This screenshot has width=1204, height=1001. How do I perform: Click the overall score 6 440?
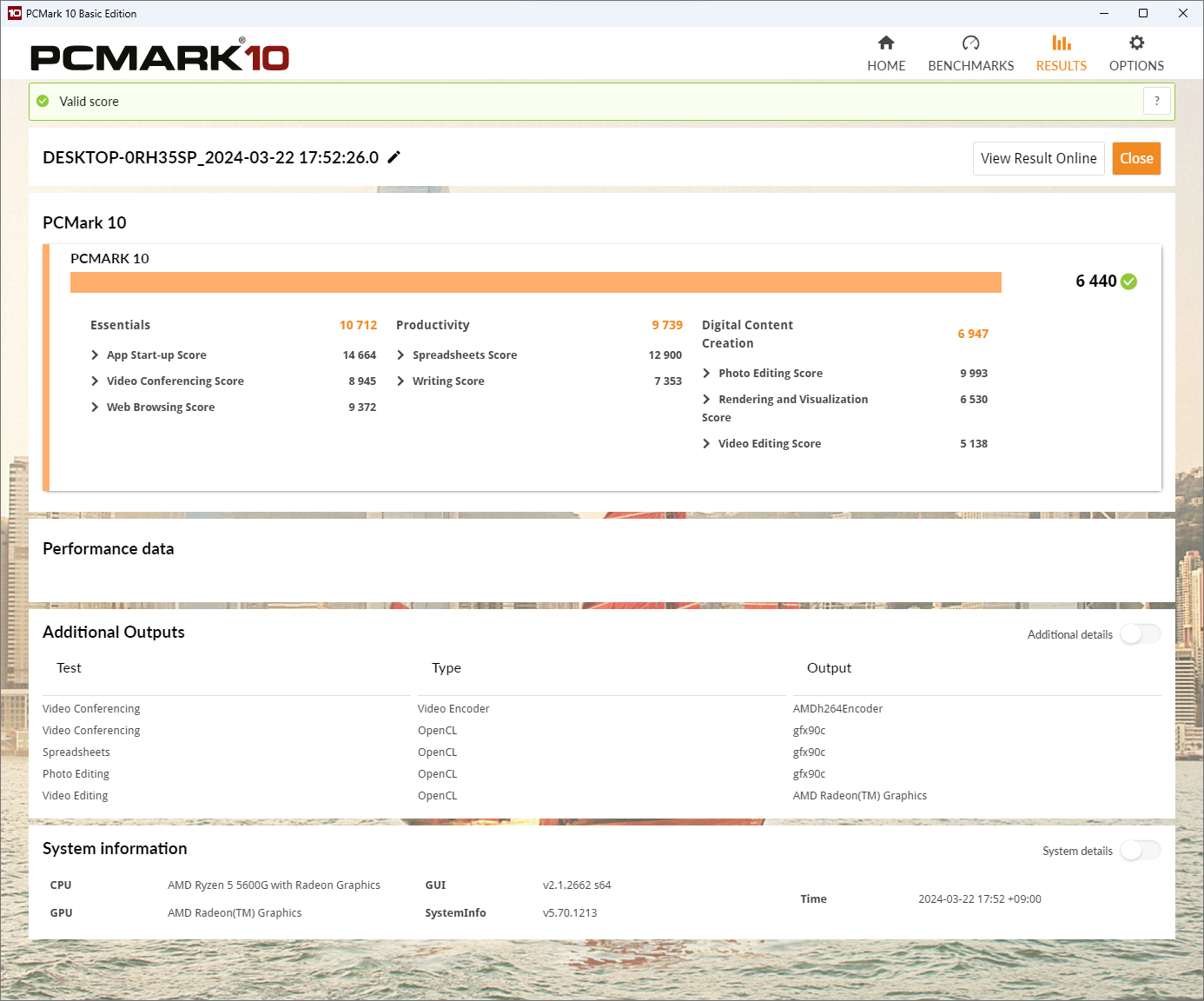1095,282
